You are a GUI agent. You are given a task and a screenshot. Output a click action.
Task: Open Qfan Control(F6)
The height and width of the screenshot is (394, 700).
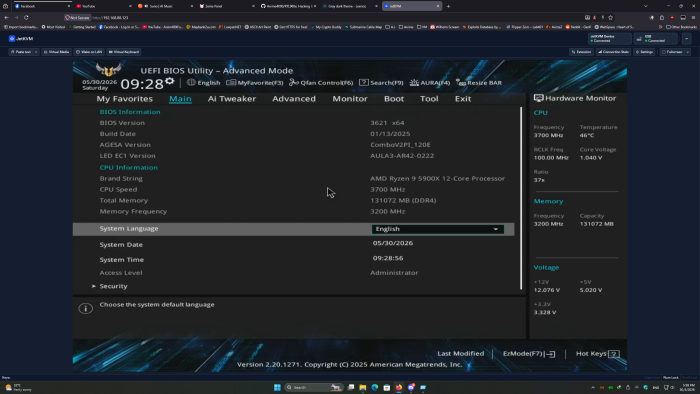pos(321,83)
